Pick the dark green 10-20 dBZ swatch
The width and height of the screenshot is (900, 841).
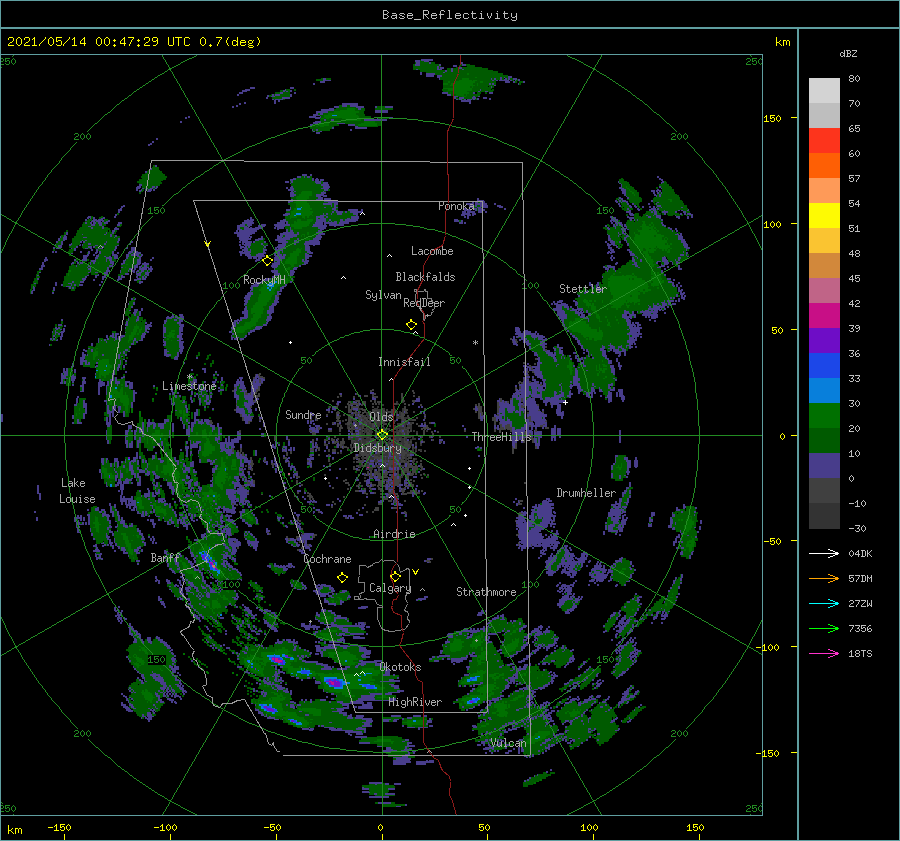(824, 441)
